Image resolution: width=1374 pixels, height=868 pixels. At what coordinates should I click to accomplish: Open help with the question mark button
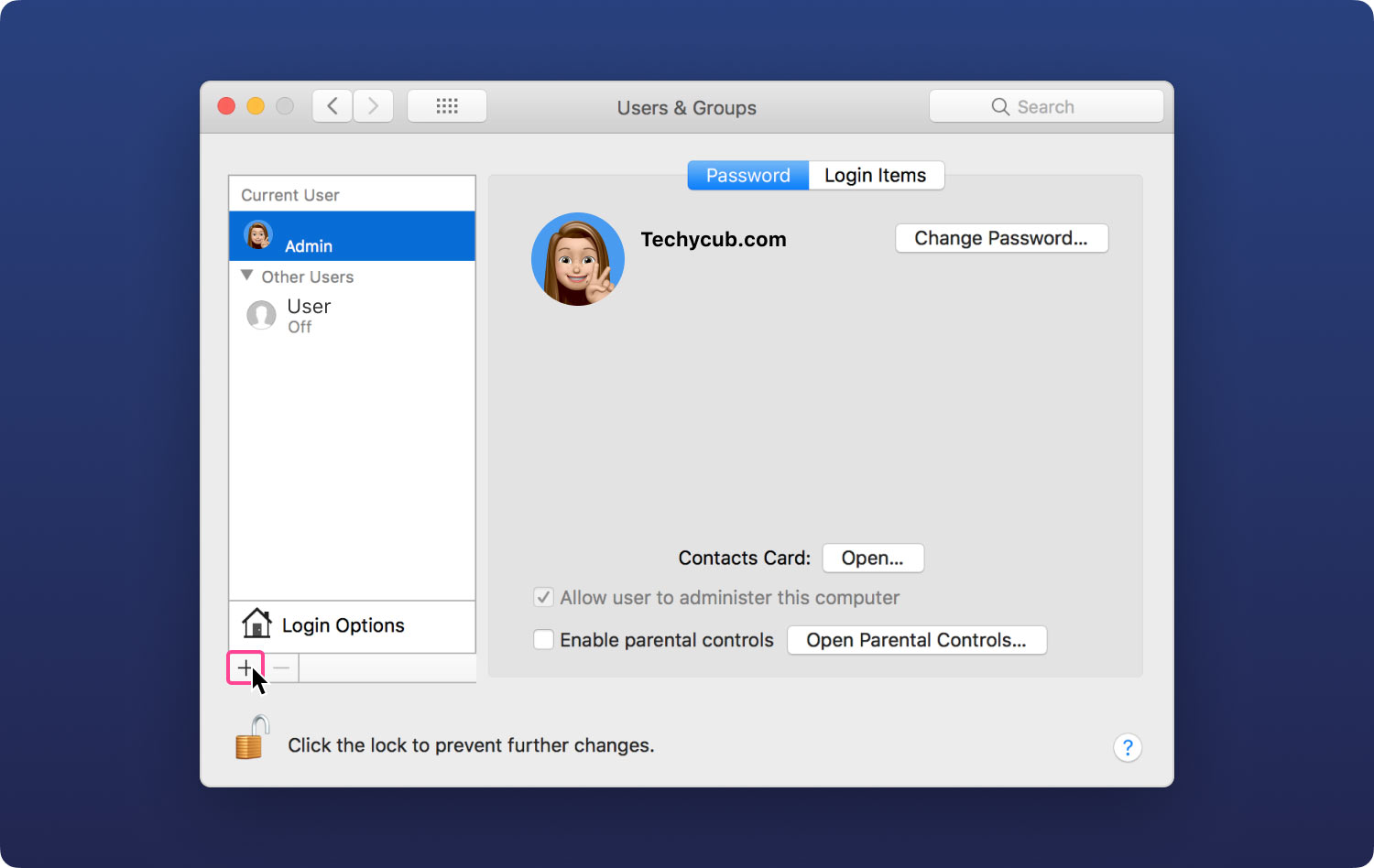(x=1128, y=747)
